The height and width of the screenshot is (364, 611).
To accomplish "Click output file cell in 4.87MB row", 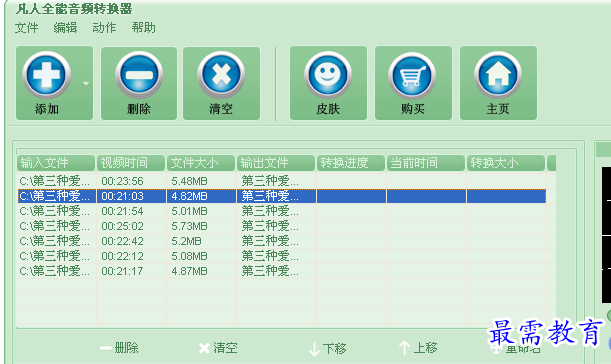I will pyautogui.click(x=276, y=271).
